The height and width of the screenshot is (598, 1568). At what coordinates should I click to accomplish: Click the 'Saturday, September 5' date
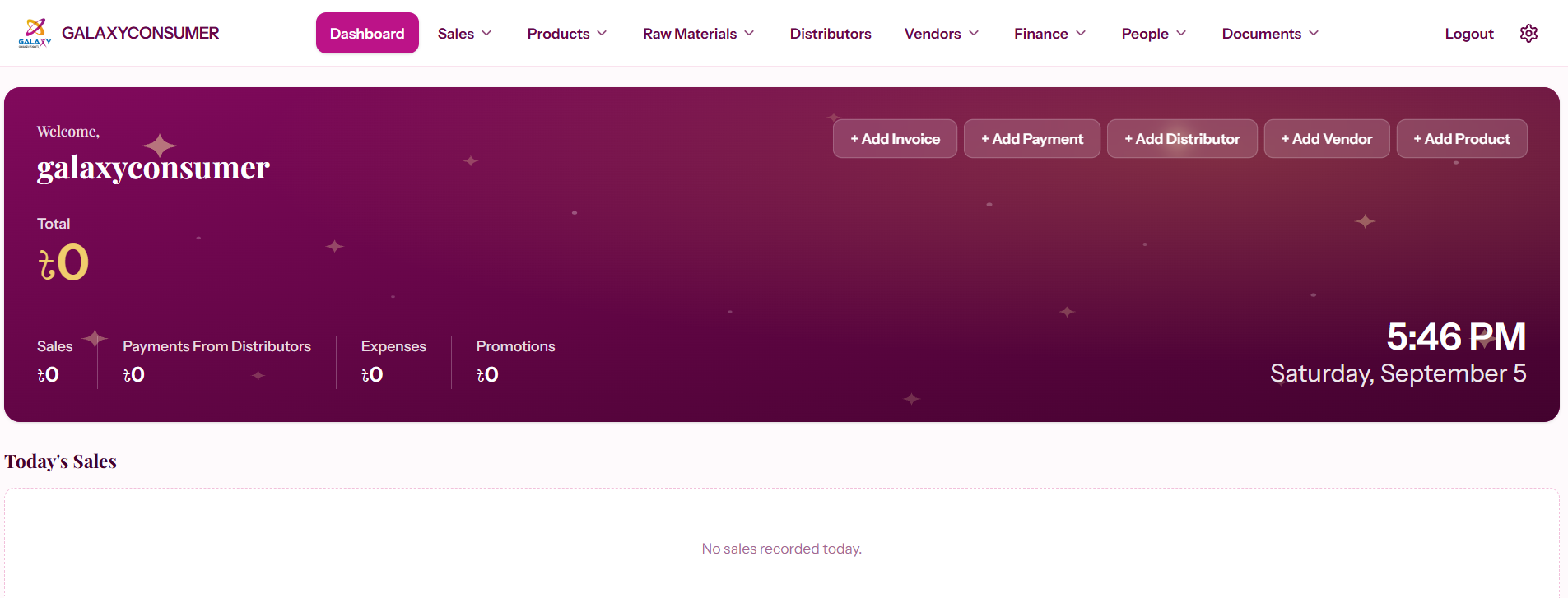coord(1398,373)
